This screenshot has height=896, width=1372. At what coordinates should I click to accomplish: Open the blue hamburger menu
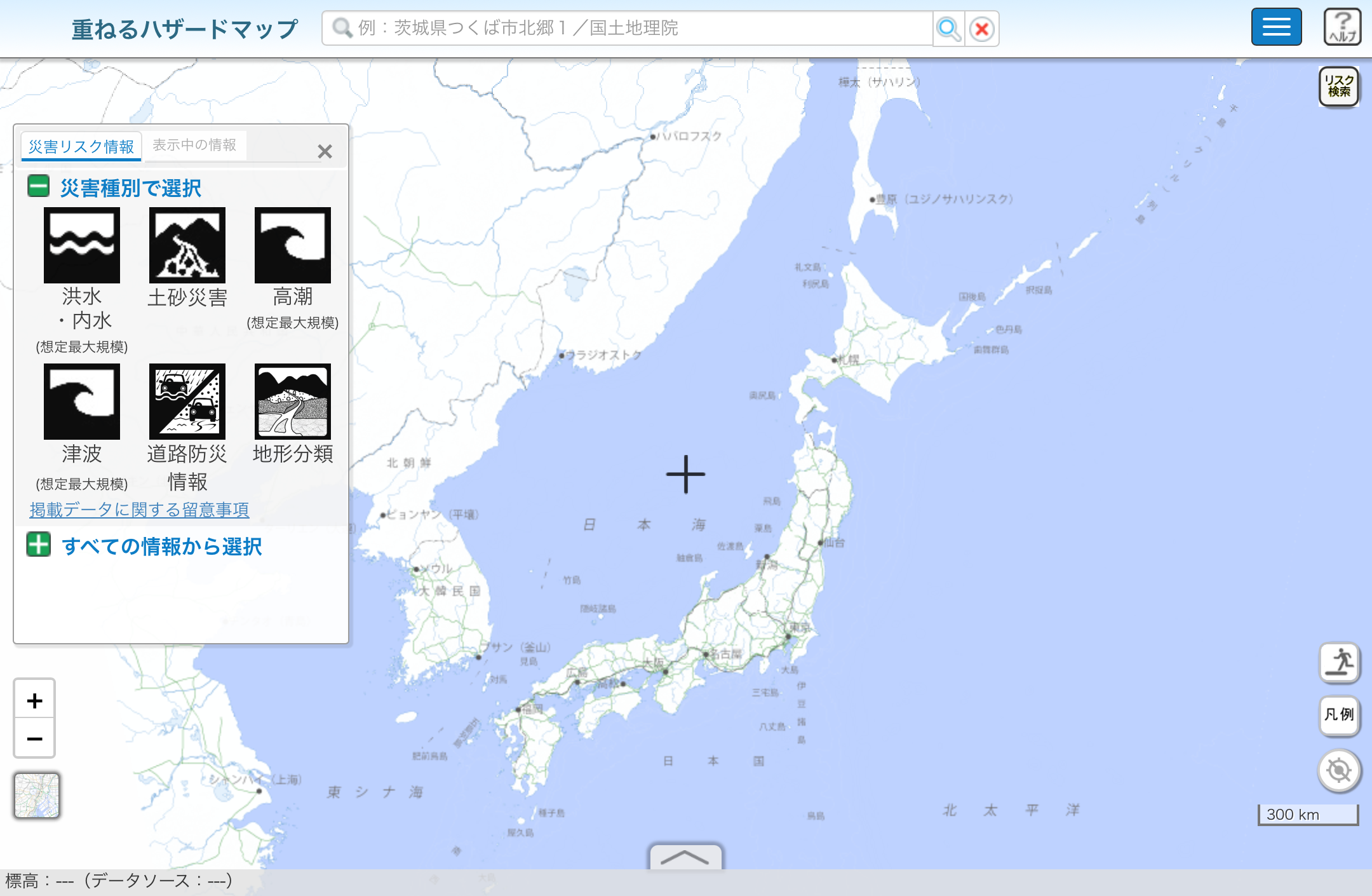[1276, 27]
